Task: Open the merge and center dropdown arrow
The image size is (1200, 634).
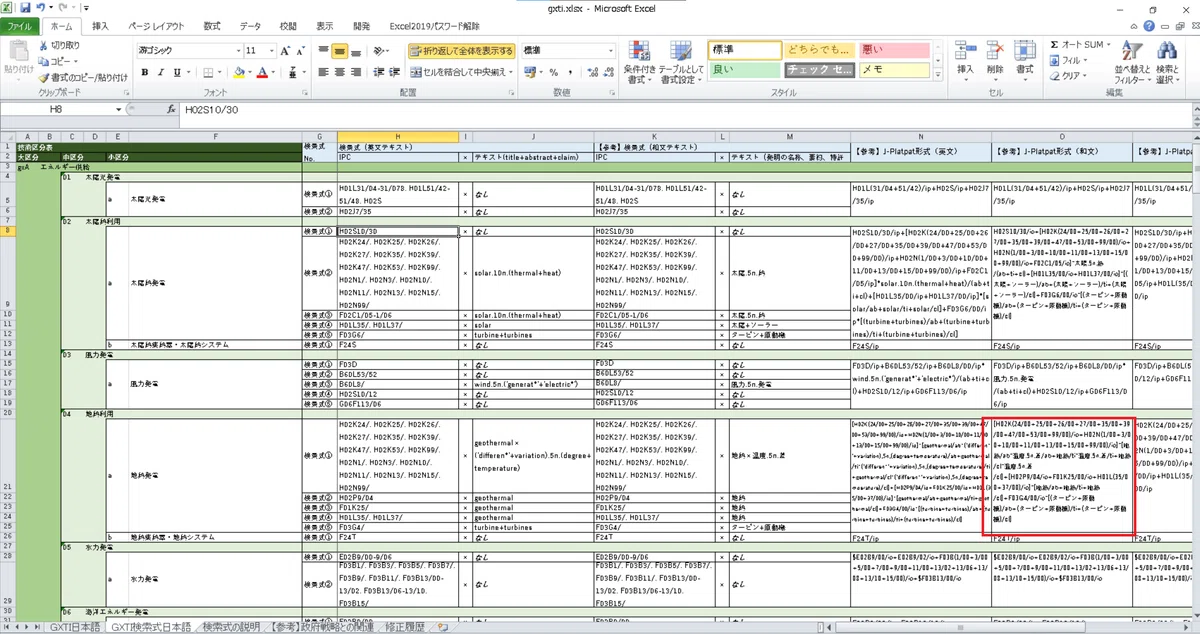Action: 510,72
